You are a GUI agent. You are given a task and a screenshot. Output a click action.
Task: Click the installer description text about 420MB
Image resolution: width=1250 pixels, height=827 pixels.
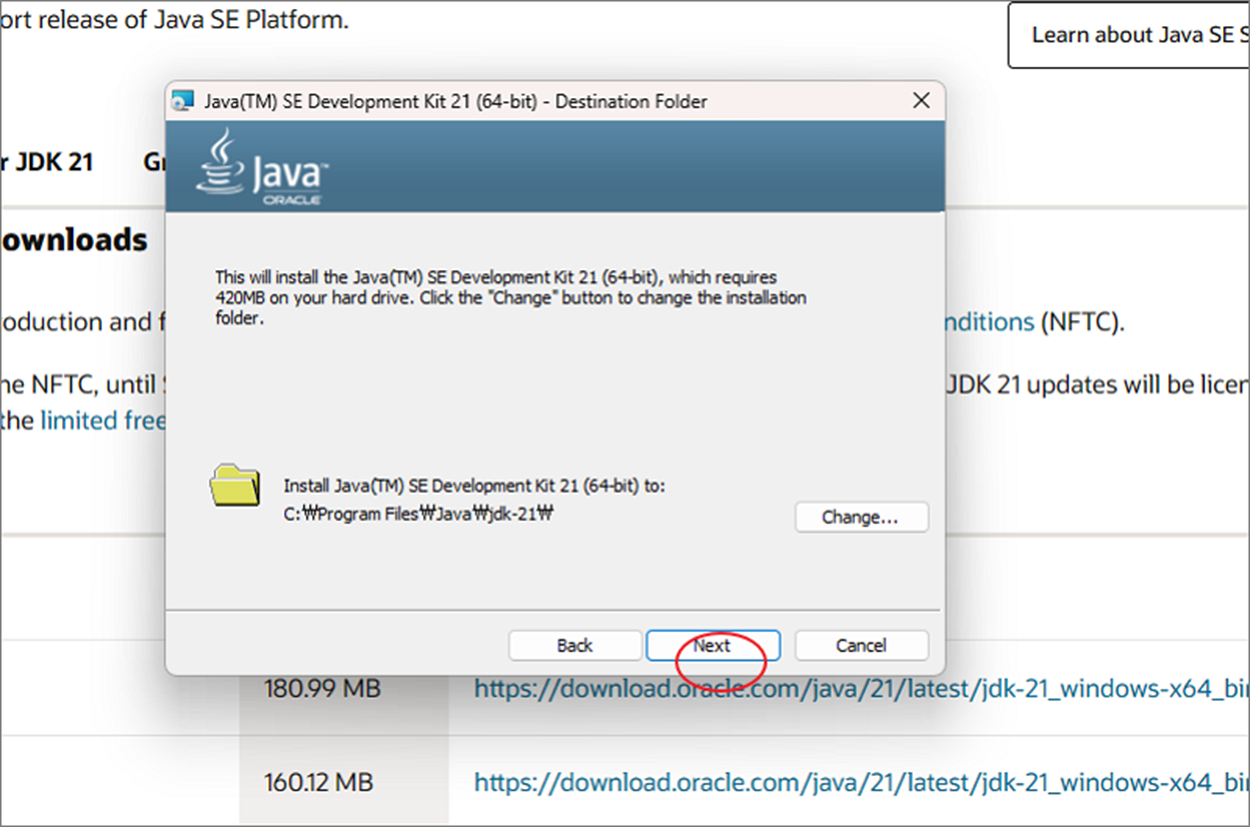point(510,298)
